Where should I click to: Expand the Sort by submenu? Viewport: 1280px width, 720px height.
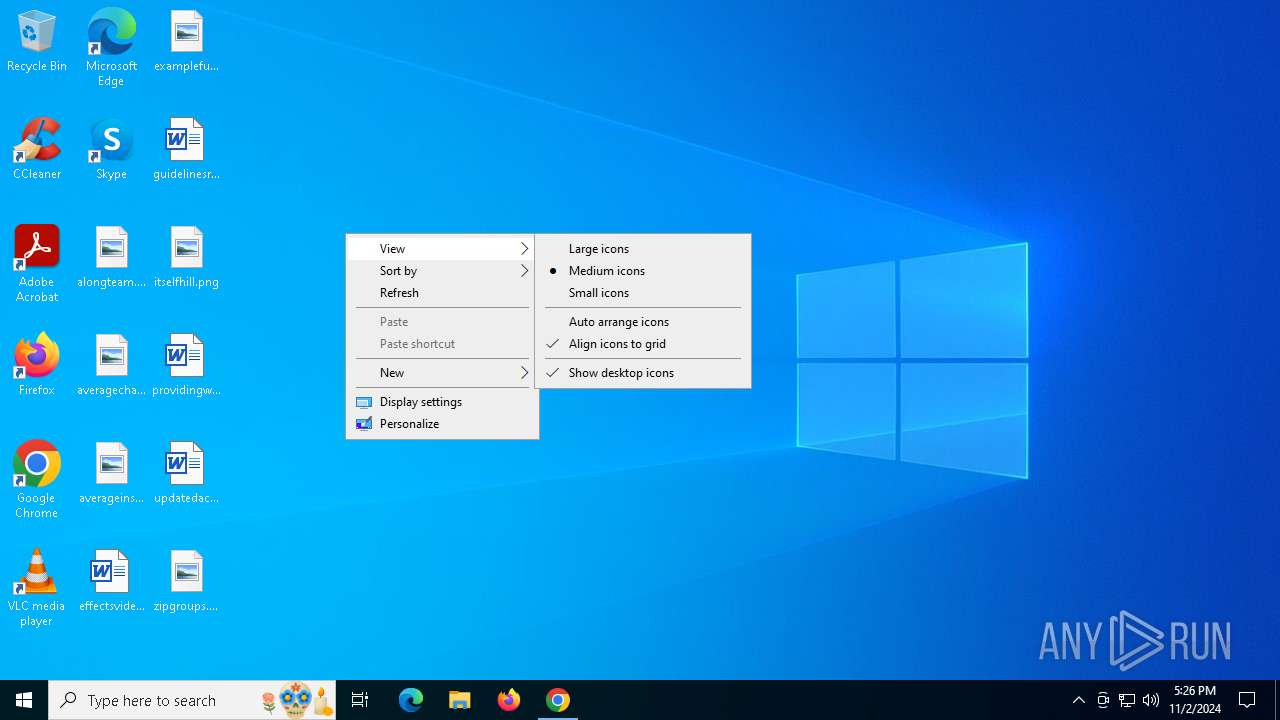coord(442,271)
